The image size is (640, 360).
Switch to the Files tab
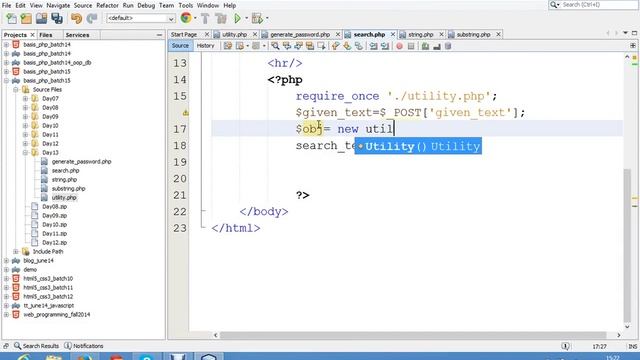click(46, 35)
